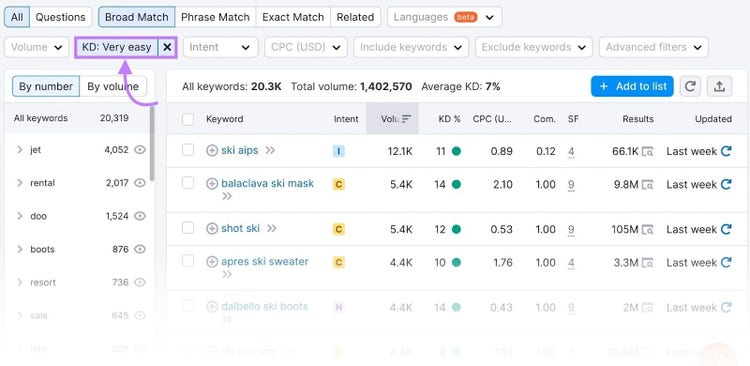Click the Volume column sort icon
The width and height of the screenshot is (750, 366).
click(x=407, y=119)
